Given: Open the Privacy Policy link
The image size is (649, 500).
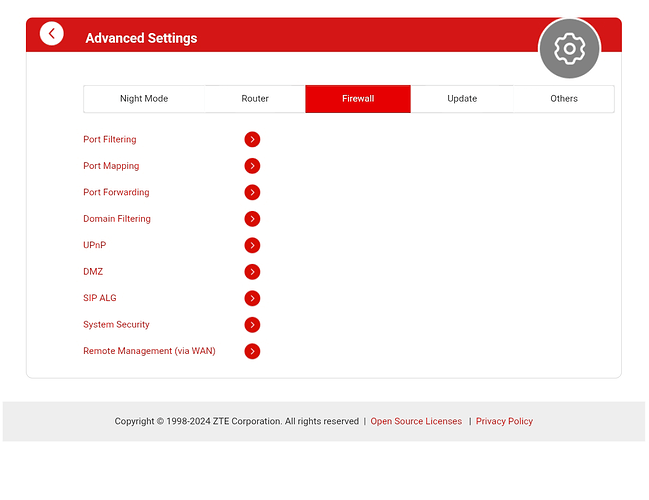Looking at the screenshot, I should click(x=504, y=422).
